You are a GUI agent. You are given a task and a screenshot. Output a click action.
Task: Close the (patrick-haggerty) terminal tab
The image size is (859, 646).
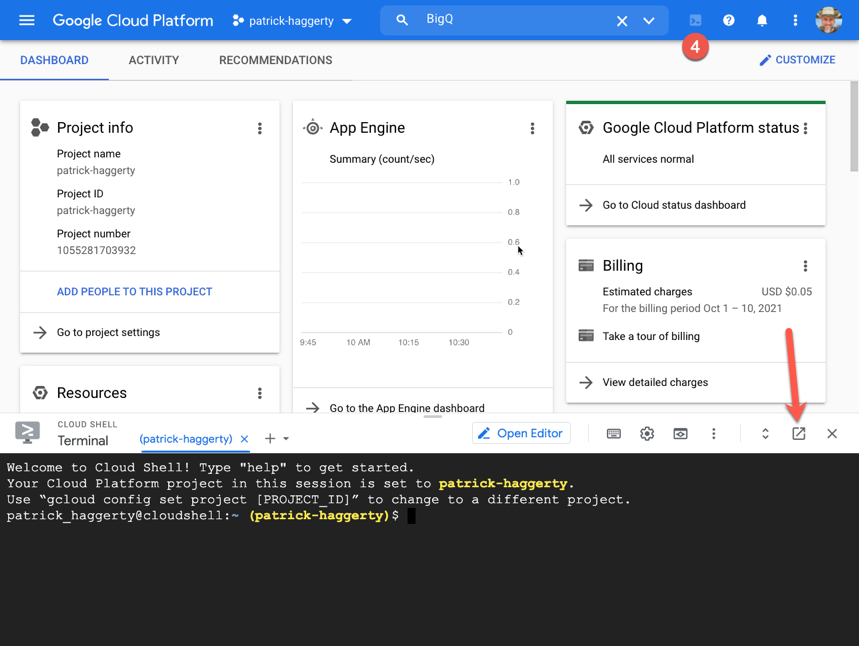tap(244, 439)
